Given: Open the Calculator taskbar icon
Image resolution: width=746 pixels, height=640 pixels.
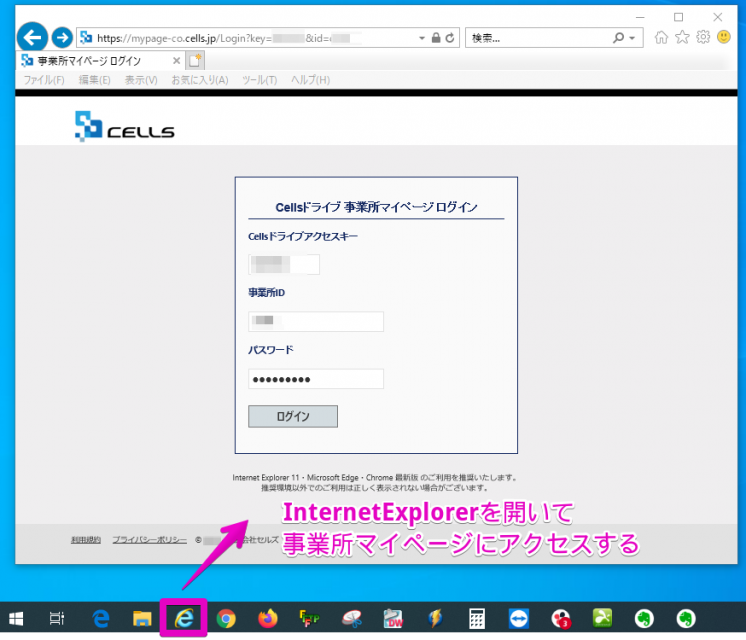Looking at the screenshot, I should 477,619.
